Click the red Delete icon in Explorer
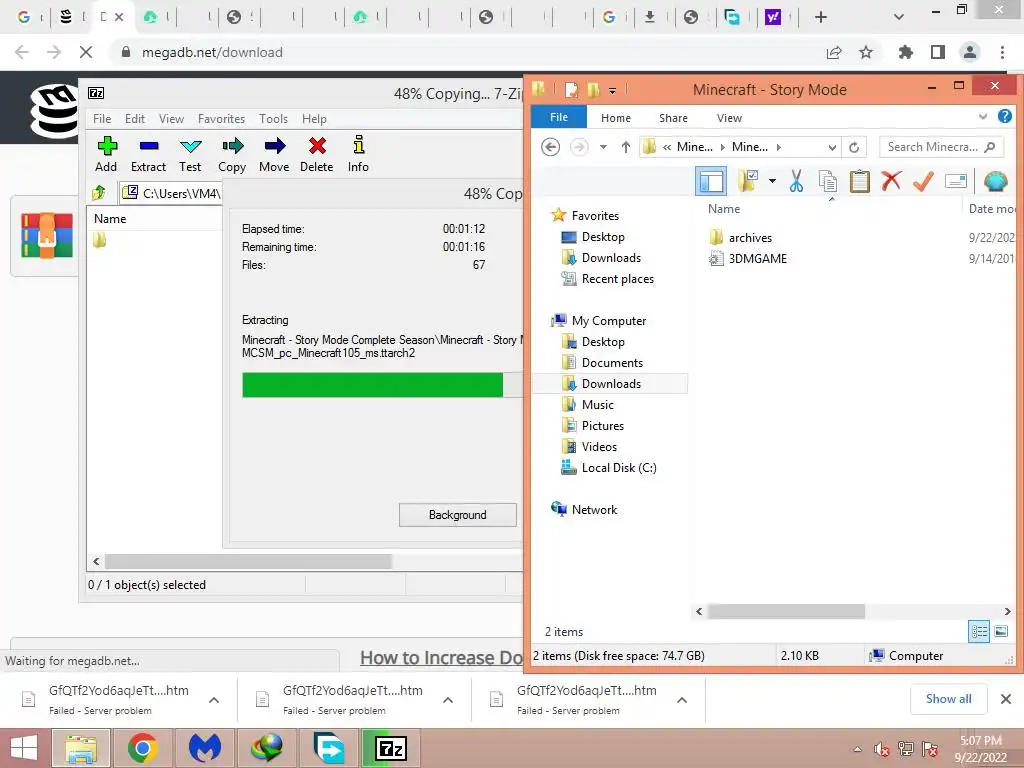This screenshot has height=768, width=1024. tap(891, 181)
